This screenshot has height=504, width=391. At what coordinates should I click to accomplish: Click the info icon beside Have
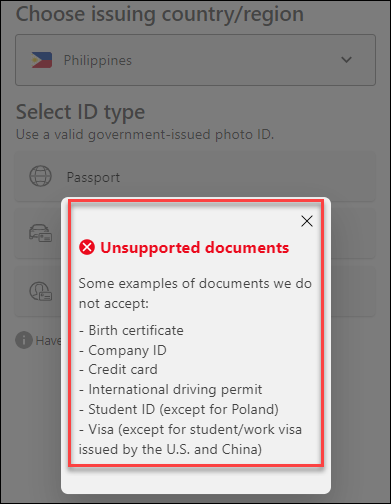click(x=24, y=340)
